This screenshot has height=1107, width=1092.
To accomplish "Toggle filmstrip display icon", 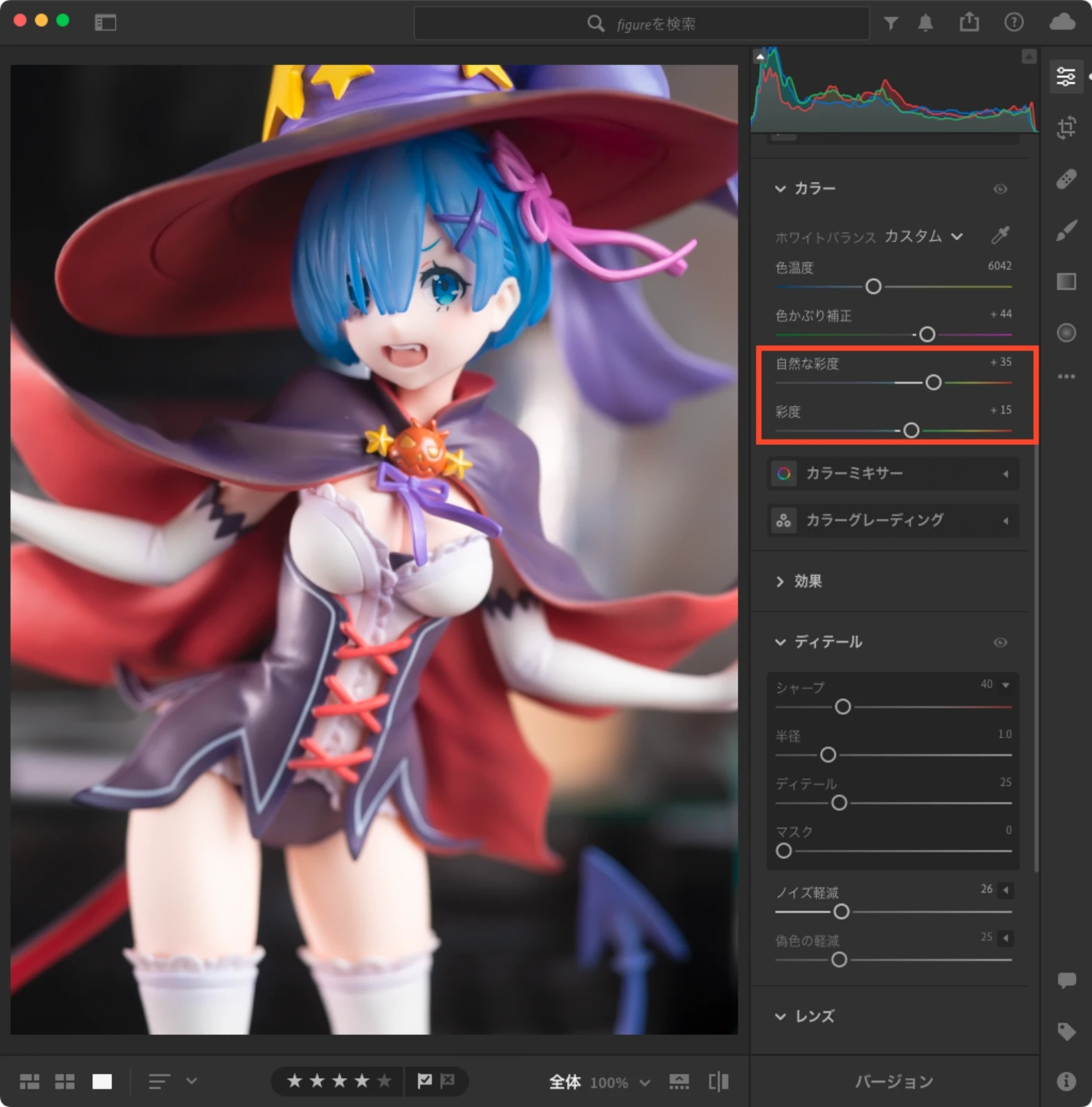I will click(x=679, y=1081).
